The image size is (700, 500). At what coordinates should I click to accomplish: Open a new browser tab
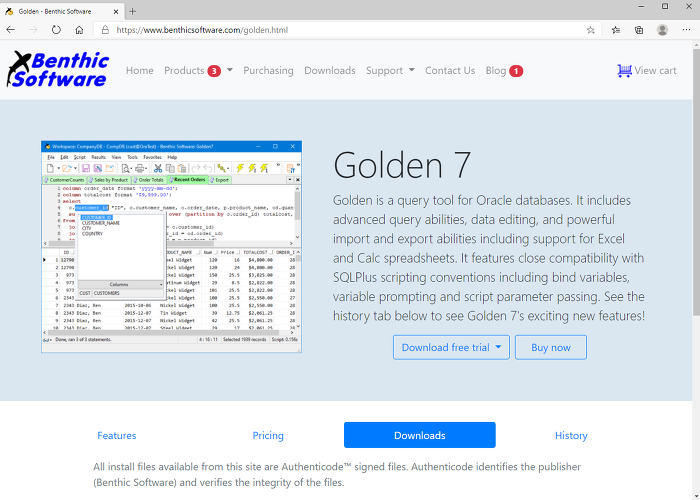click(133, 12)
